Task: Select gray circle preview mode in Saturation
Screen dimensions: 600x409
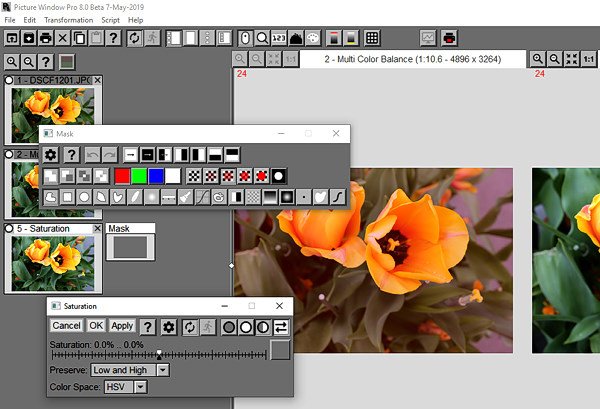Action: [x=229, y=327]
